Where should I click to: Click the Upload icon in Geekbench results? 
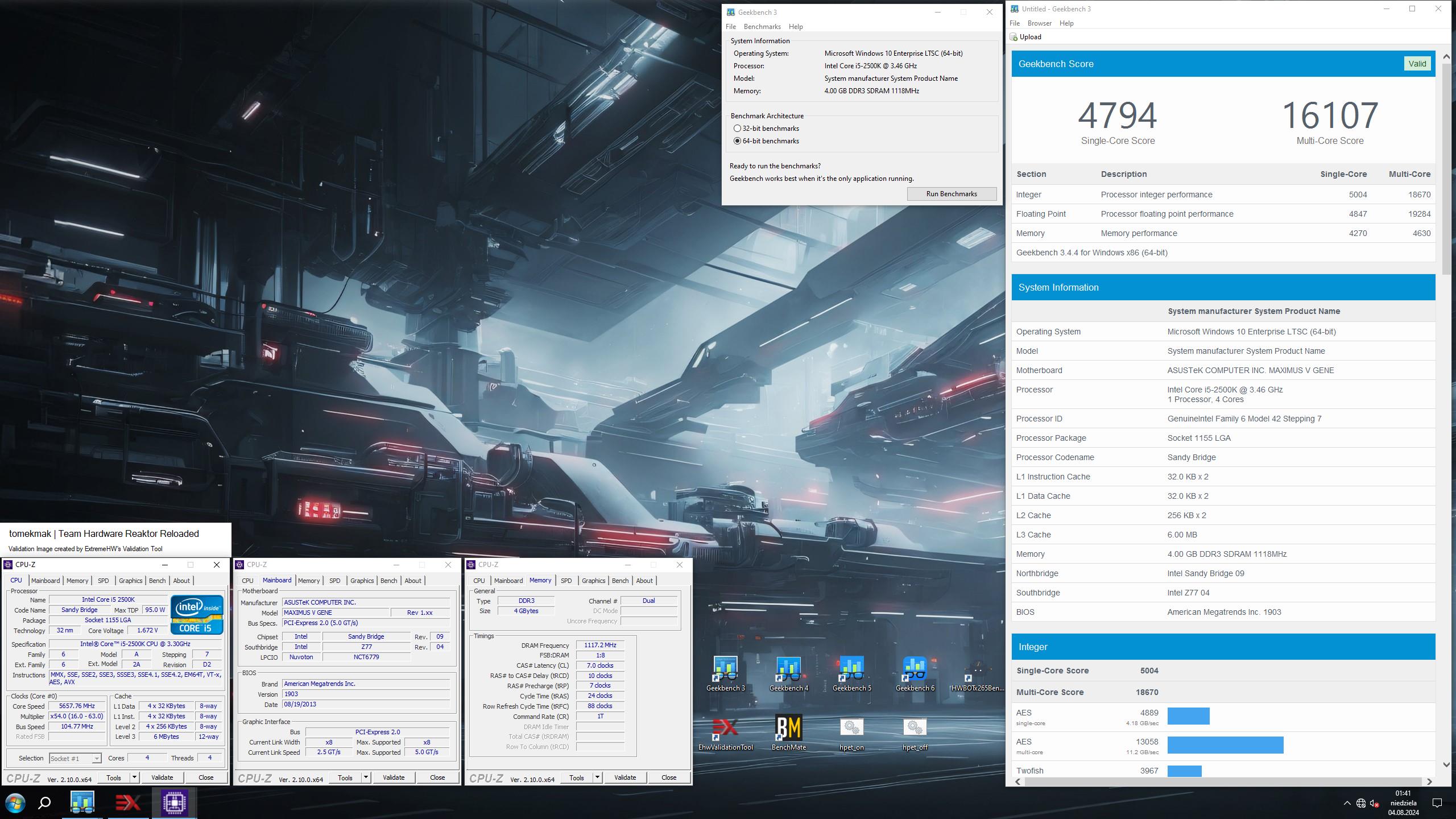(x=1014, y=37)
